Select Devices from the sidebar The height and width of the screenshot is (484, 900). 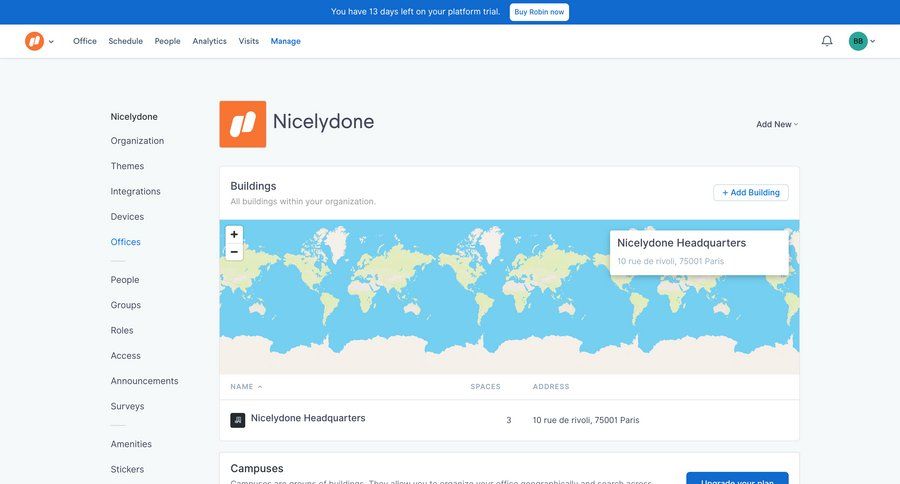[x=127, y=216]
